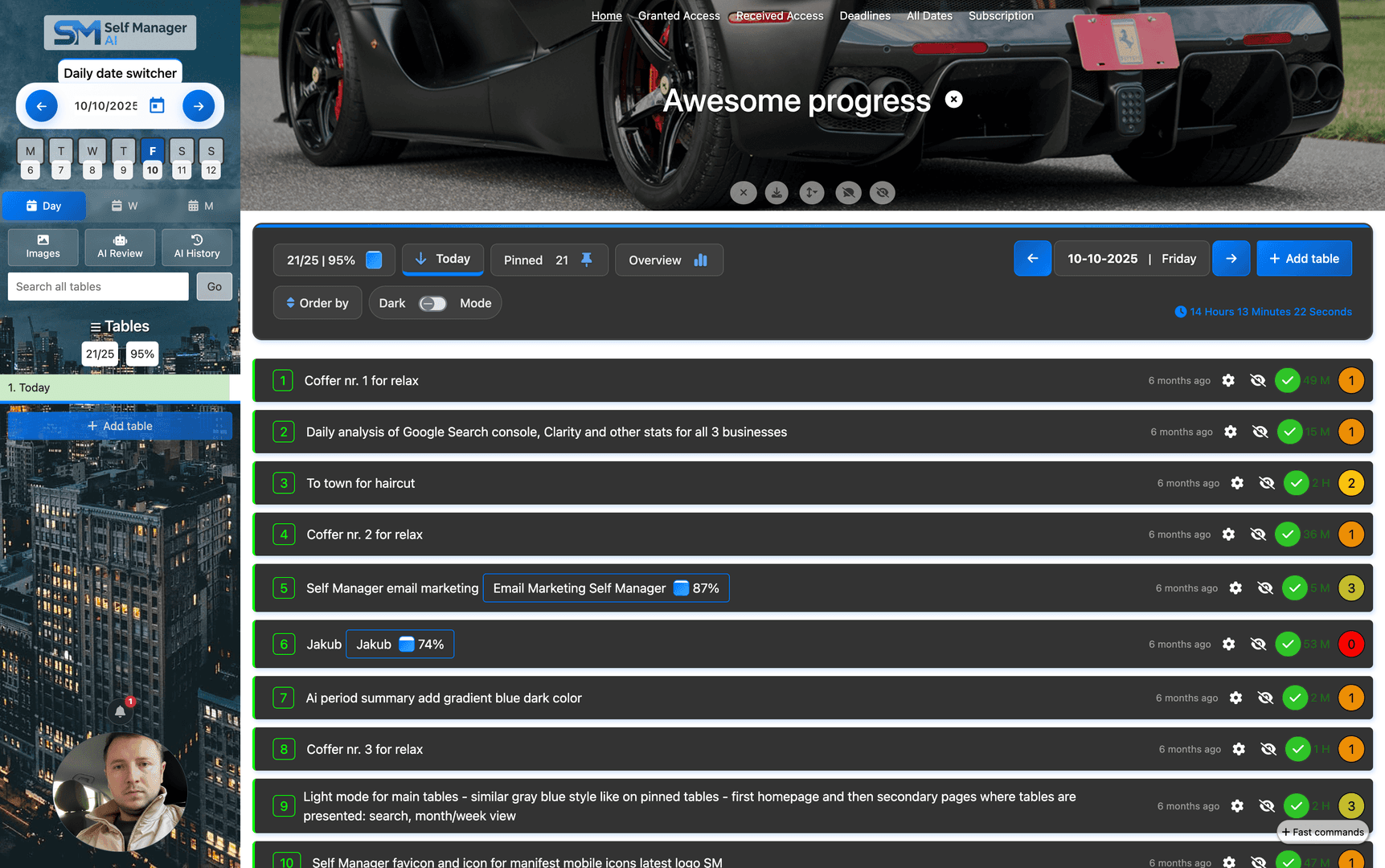Go to Home link
1385x868 pixels.
click(x=607, y=16)
